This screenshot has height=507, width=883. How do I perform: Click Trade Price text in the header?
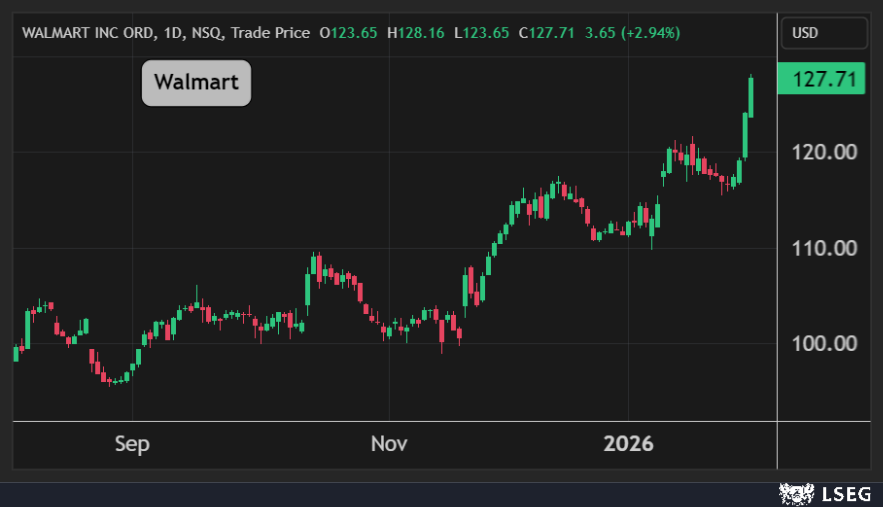click(270, 33)
